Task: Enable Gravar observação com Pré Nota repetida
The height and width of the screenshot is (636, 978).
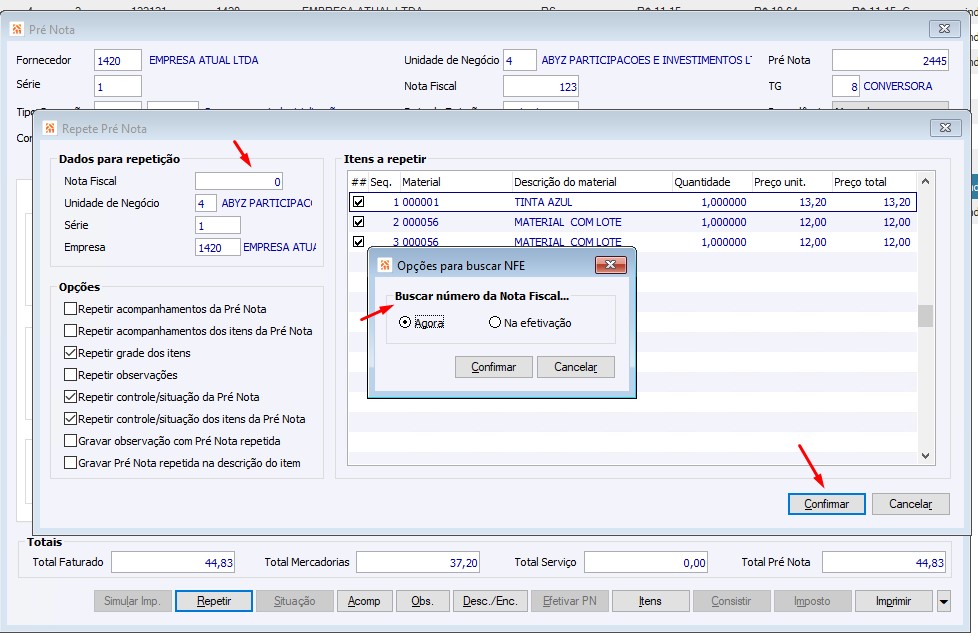Action: (70, 441)
